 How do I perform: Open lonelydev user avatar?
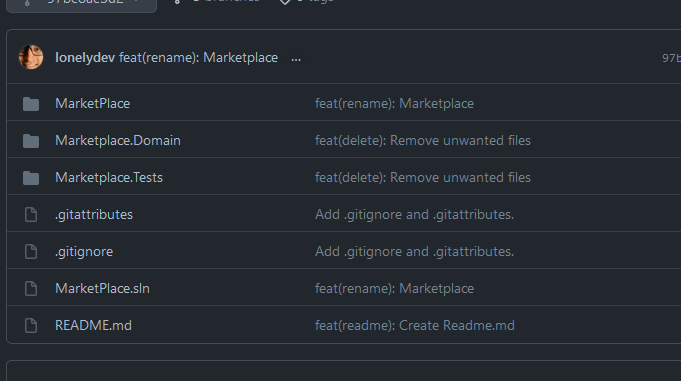[x=31, y=57]
